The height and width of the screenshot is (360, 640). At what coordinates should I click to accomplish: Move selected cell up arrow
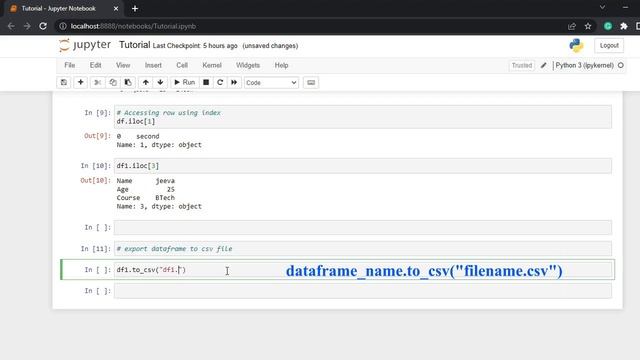point(145,82)
